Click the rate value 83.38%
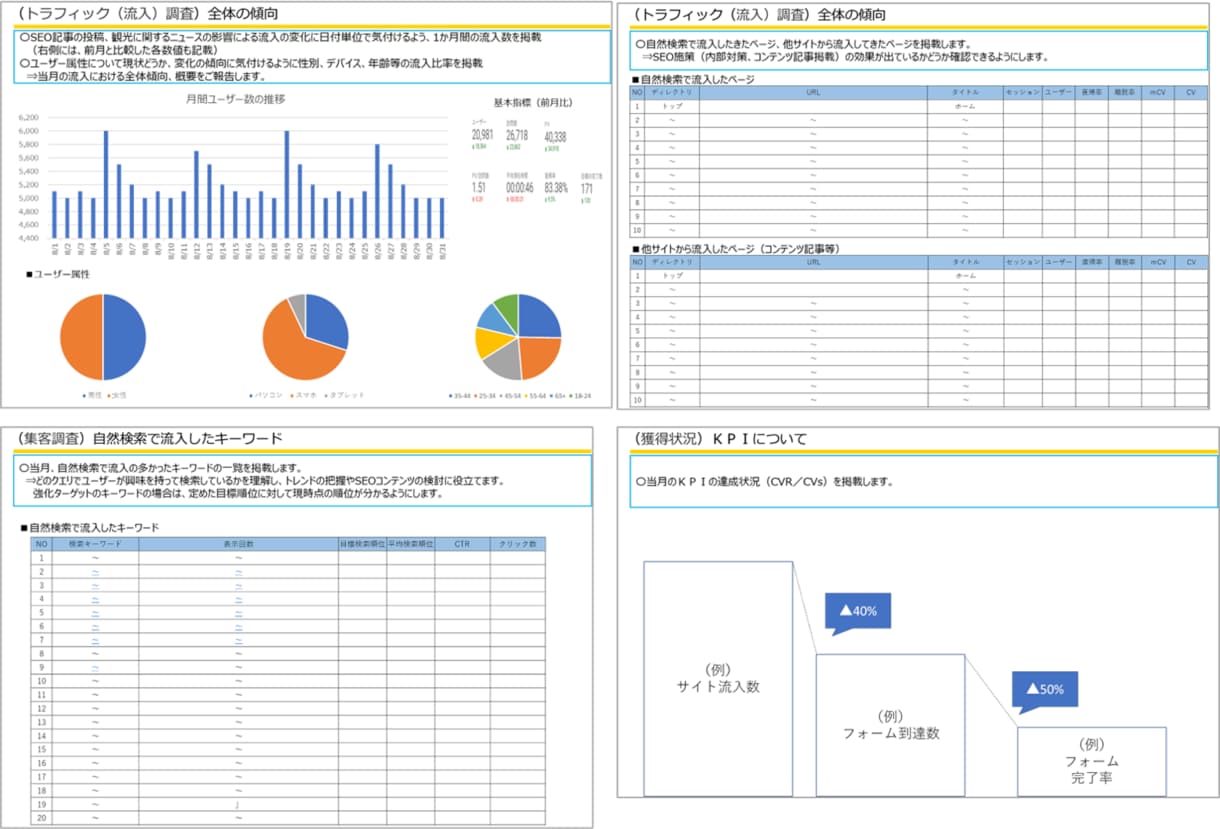The height and width of the screenshot is (829, 1220). [x=556, y=187]
